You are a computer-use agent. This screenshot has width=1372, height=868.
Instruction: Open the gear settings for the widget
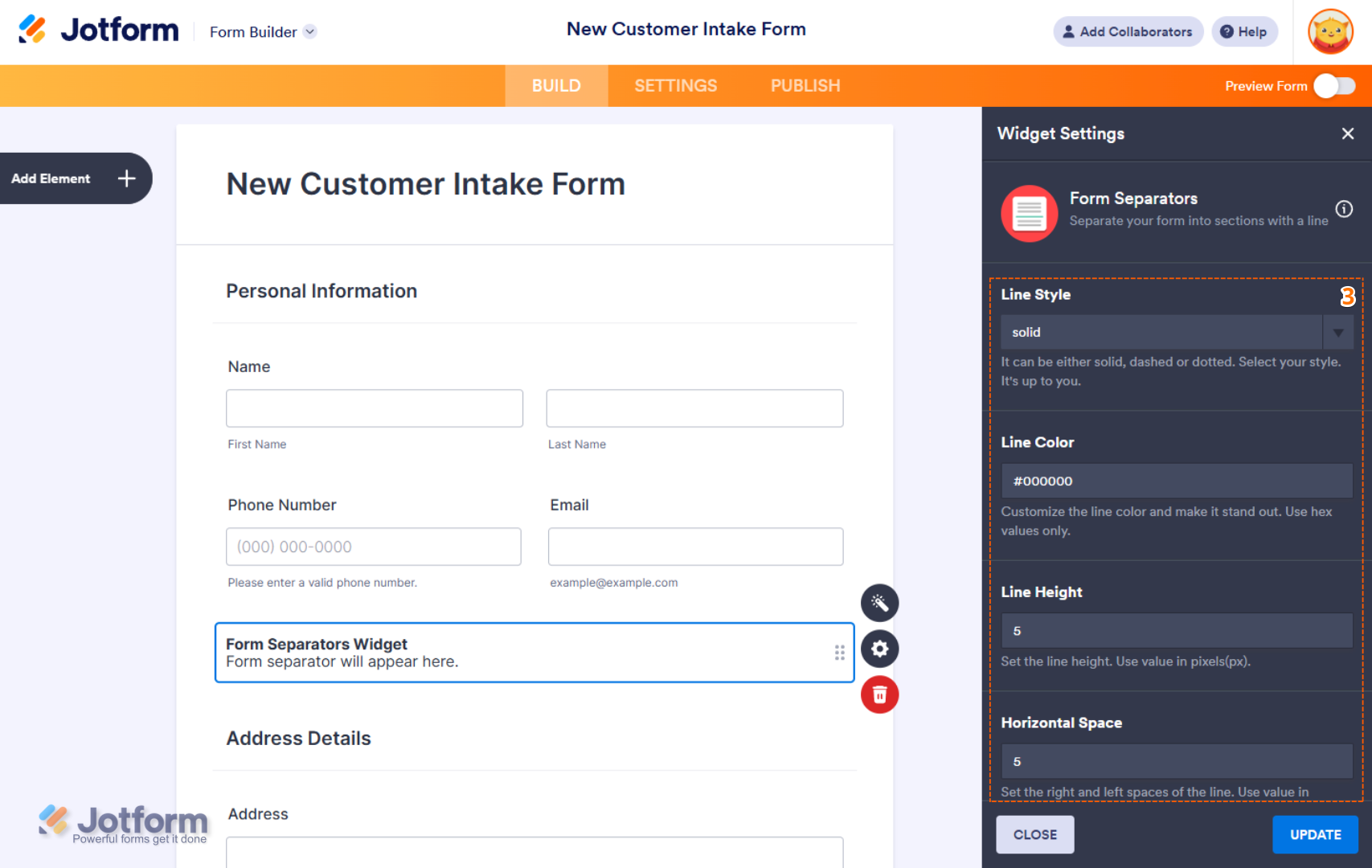(x=879, y=649)
